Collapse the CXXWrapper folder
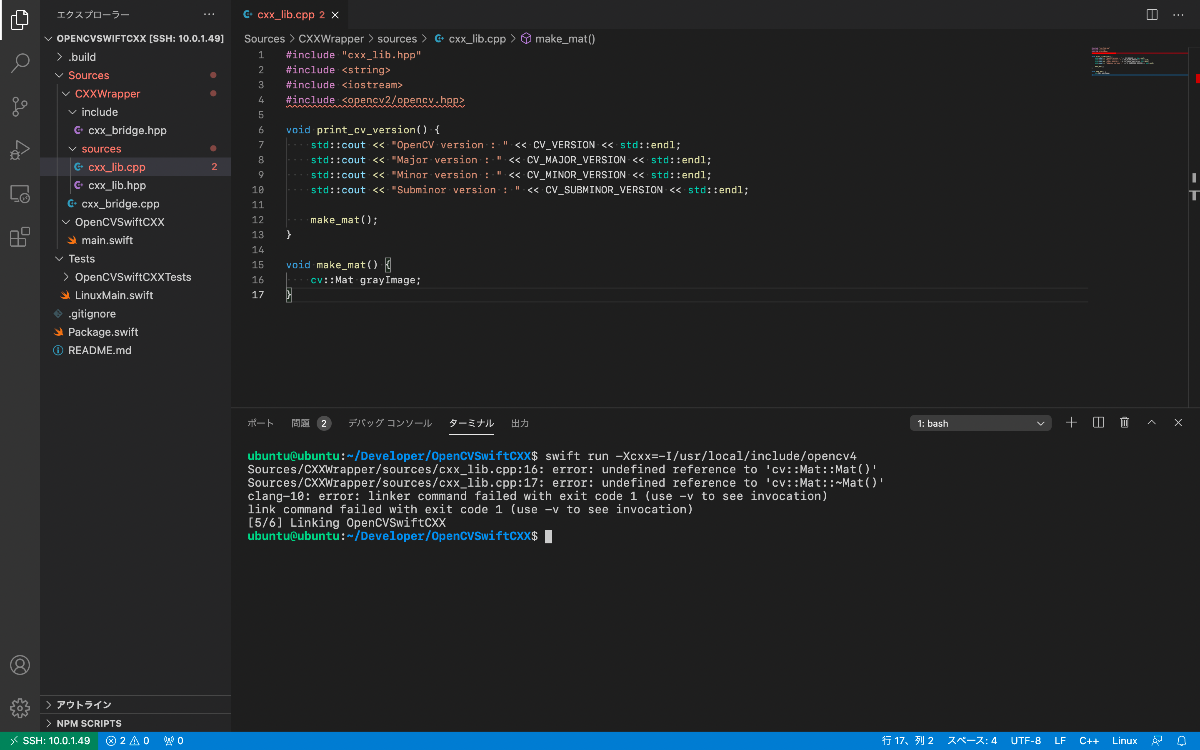Screen dimensions: 1200x750 coord(135,94)
